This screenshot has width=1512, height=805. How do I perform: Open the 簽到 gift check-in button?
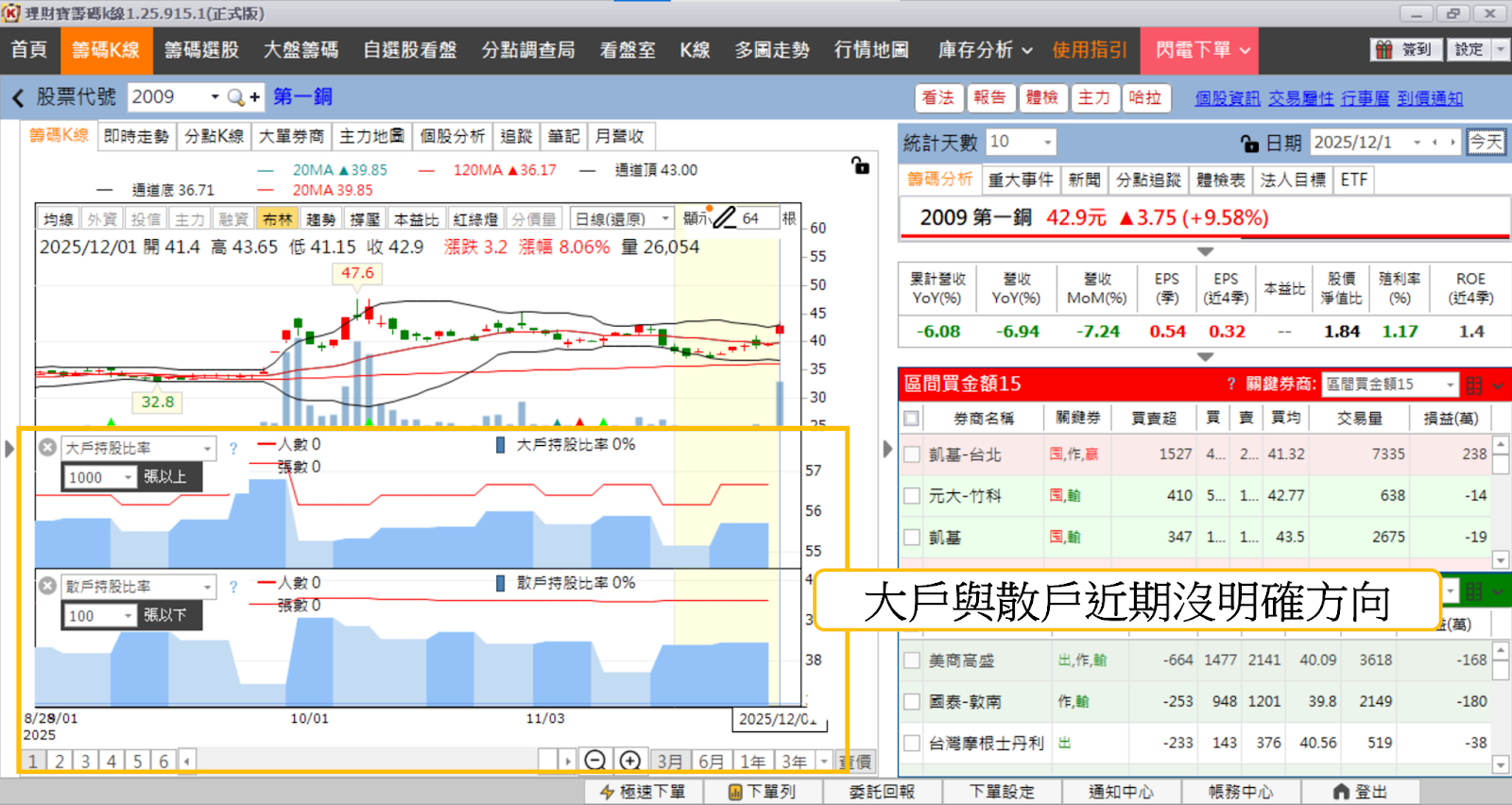pos(1404,50)
